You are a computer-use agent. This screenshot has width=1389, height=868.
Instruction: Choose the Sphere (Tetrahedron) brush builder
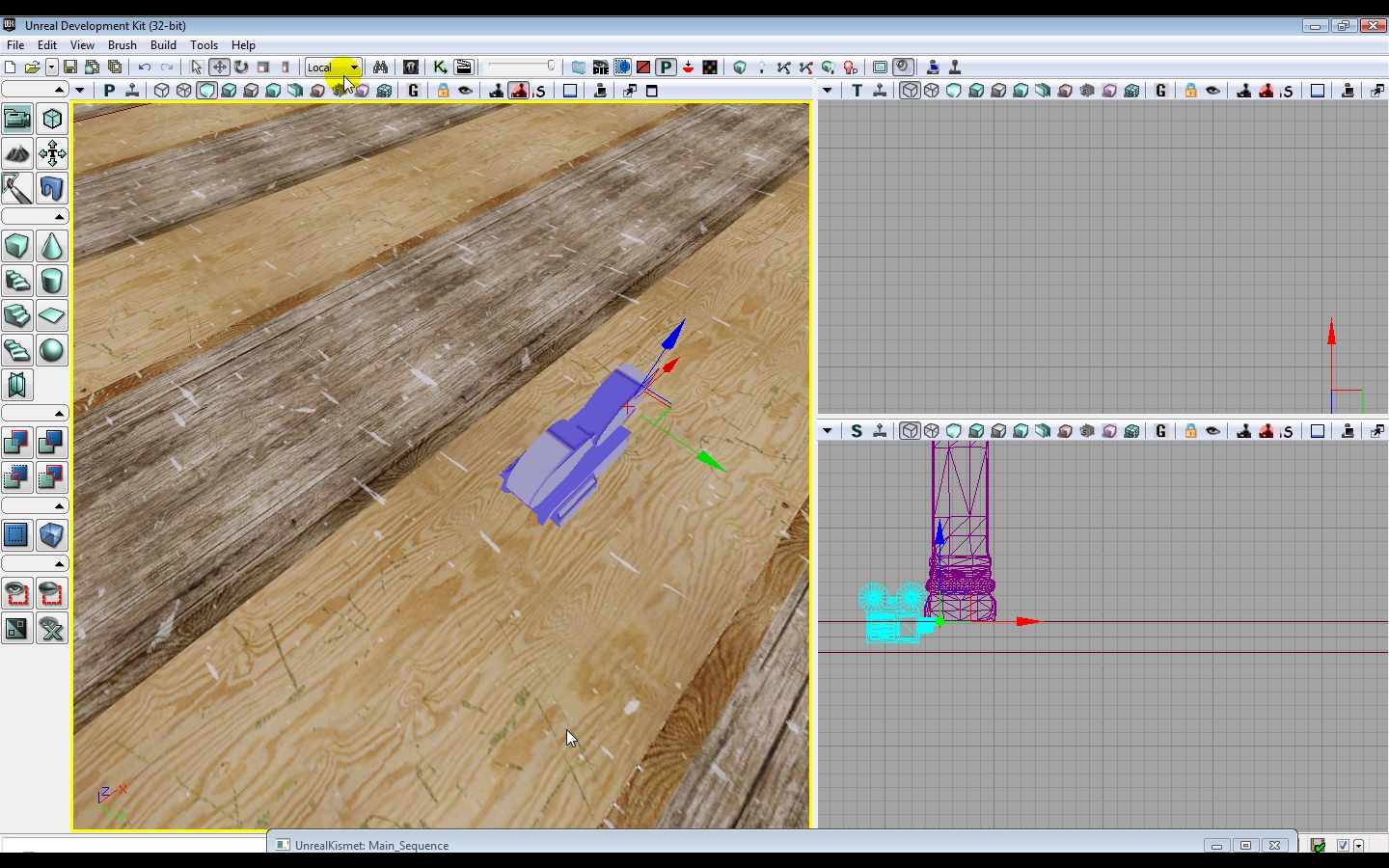pos(52,350)
